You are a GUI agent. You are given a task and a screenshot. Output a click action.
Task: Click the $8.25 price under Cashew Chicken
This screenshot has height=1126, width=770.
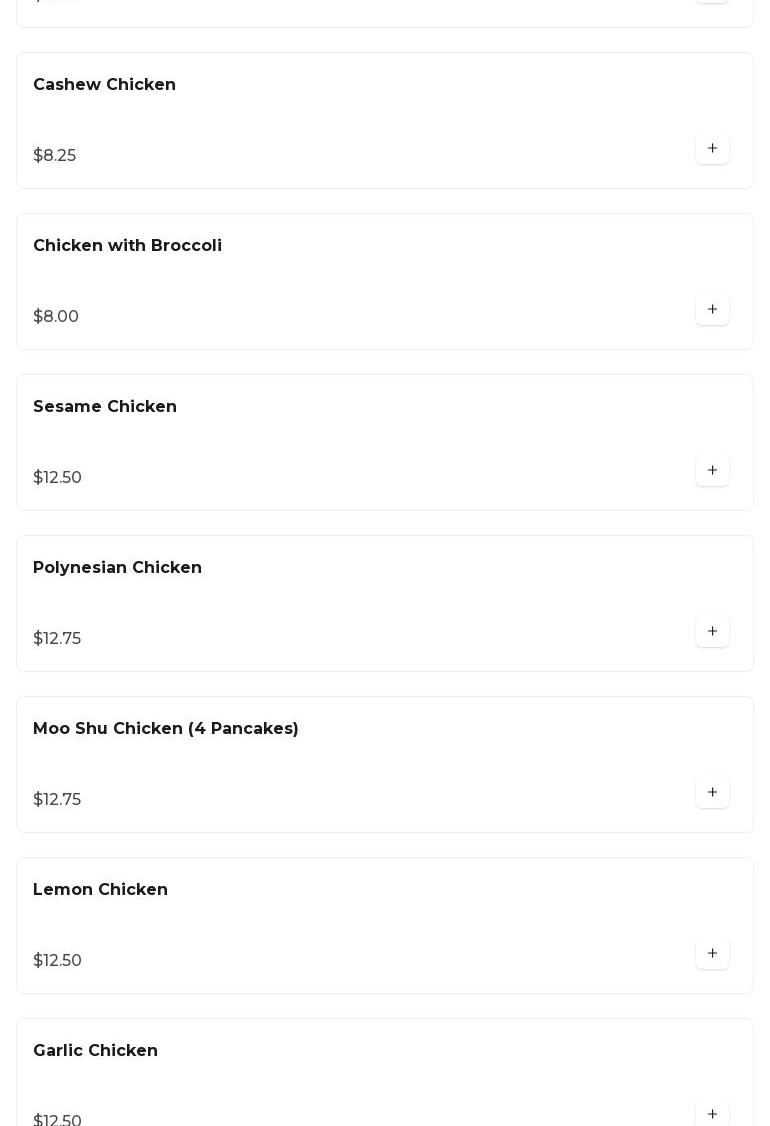click(55, 156)
